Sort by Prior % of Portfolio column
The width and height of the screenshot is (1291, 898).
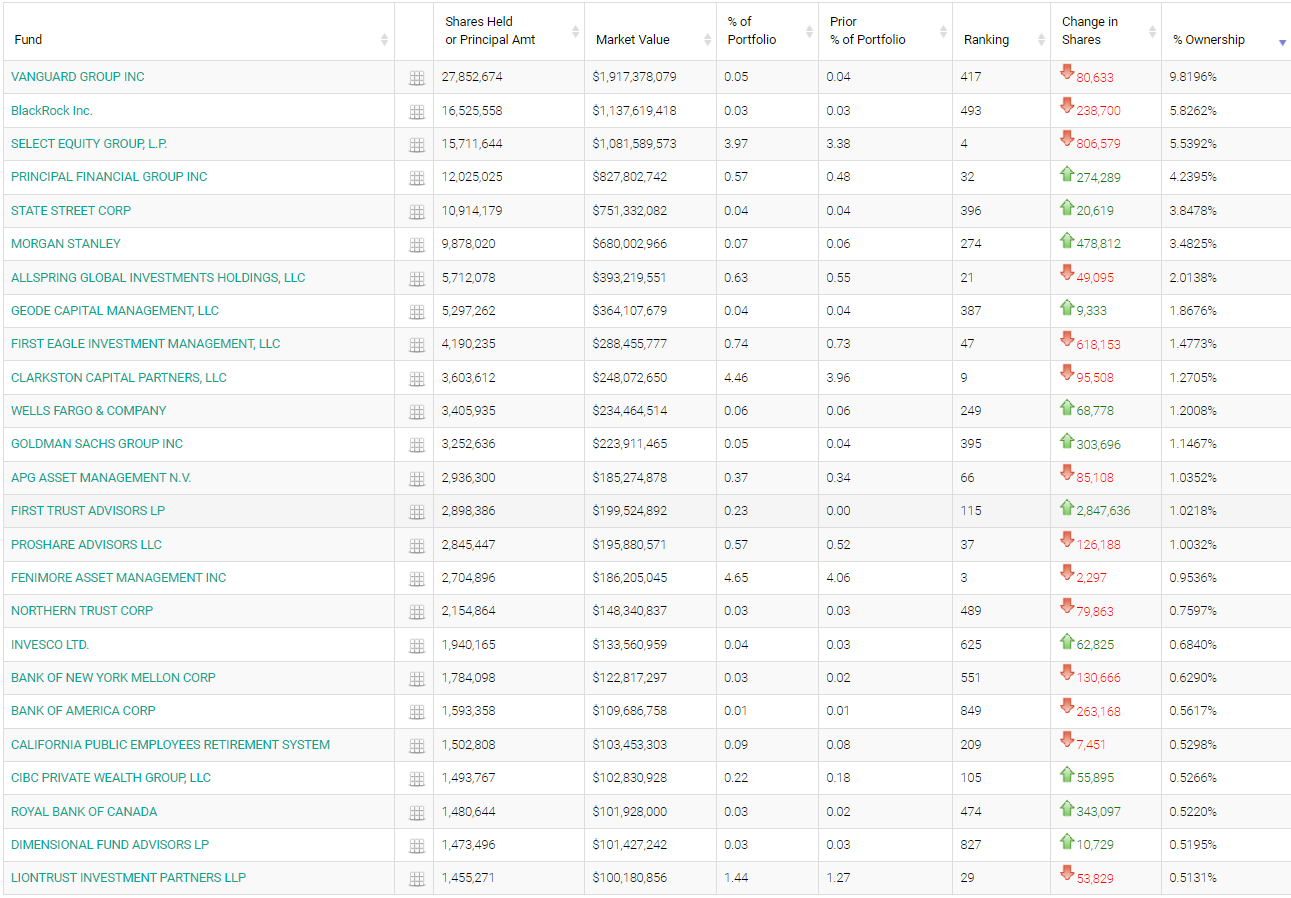(x=885, y=31)
